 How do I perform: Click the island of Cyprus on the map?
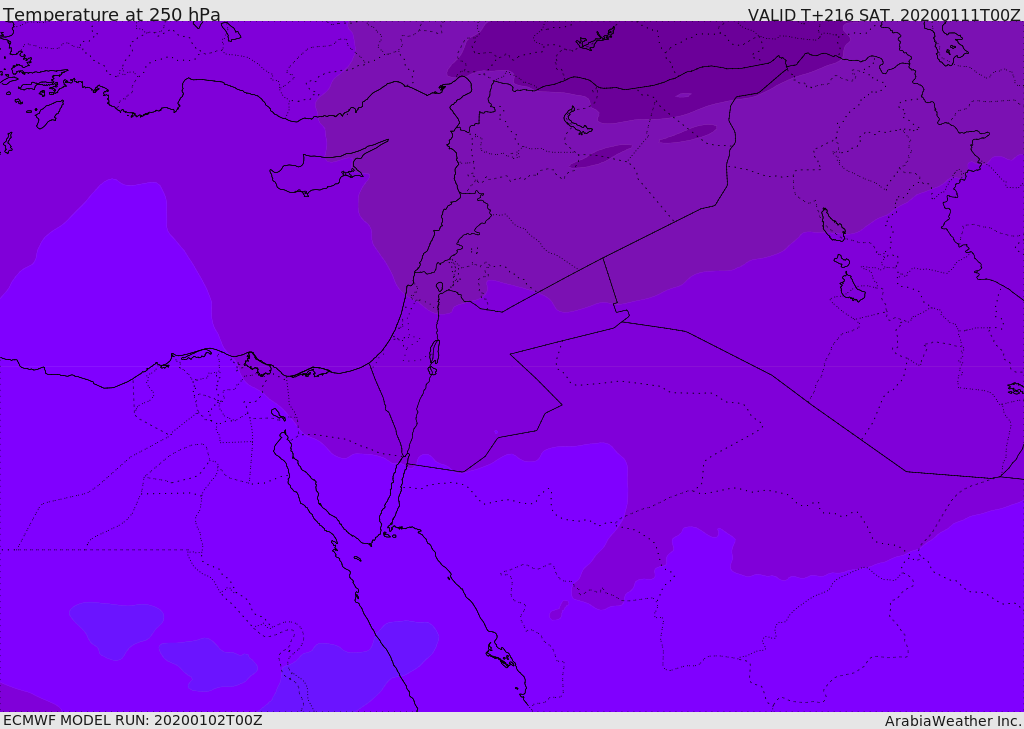pos(322,172)
